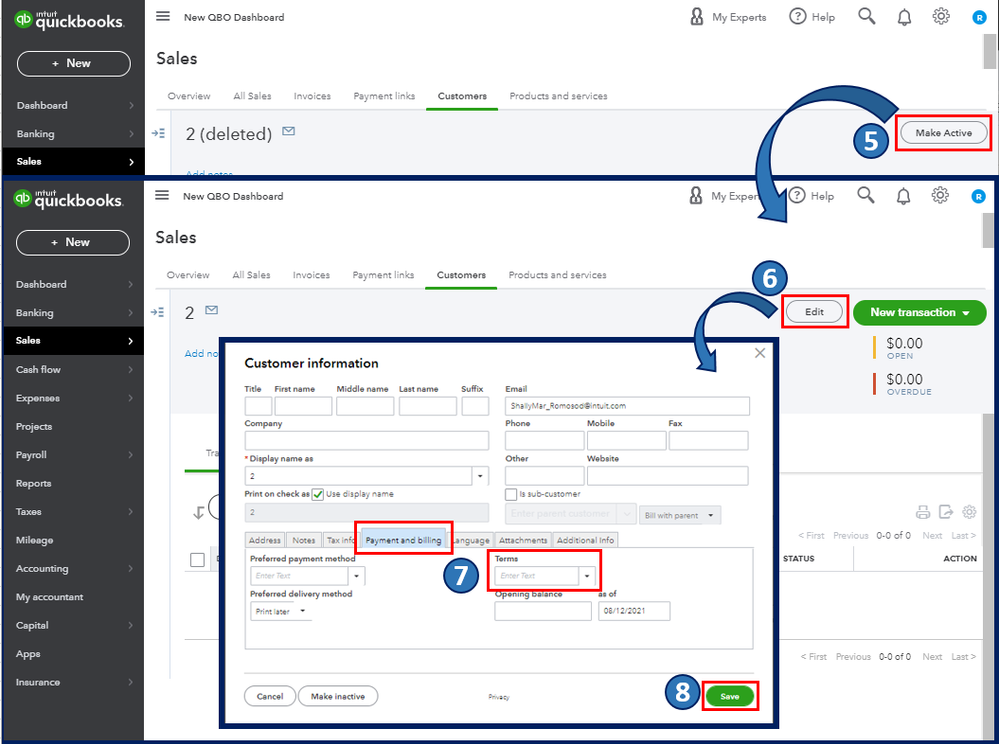Click the search magnifier on the New transaction page

tap(866, 195)
